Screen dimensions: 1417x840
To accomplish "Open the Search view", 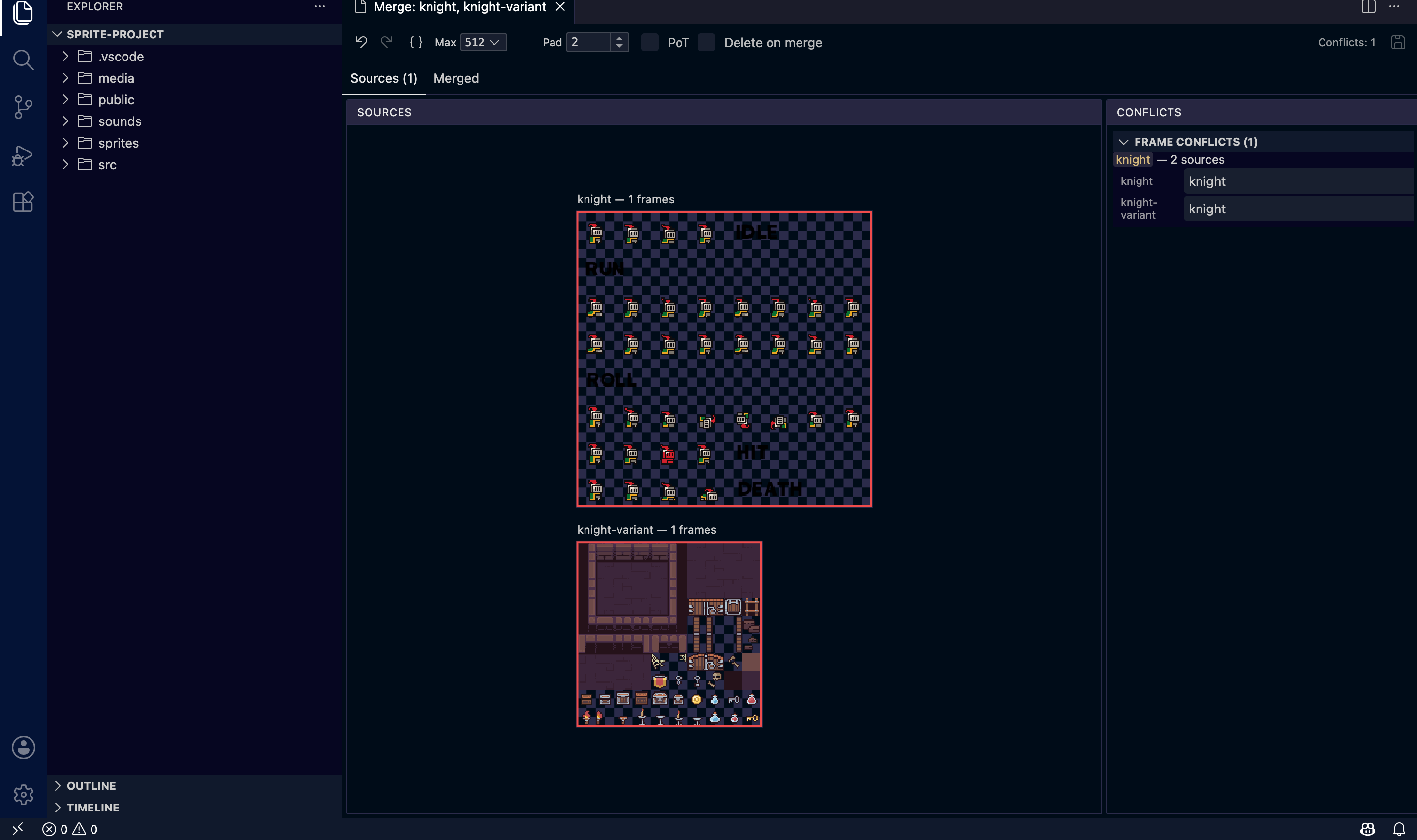I will pos(23,60).
